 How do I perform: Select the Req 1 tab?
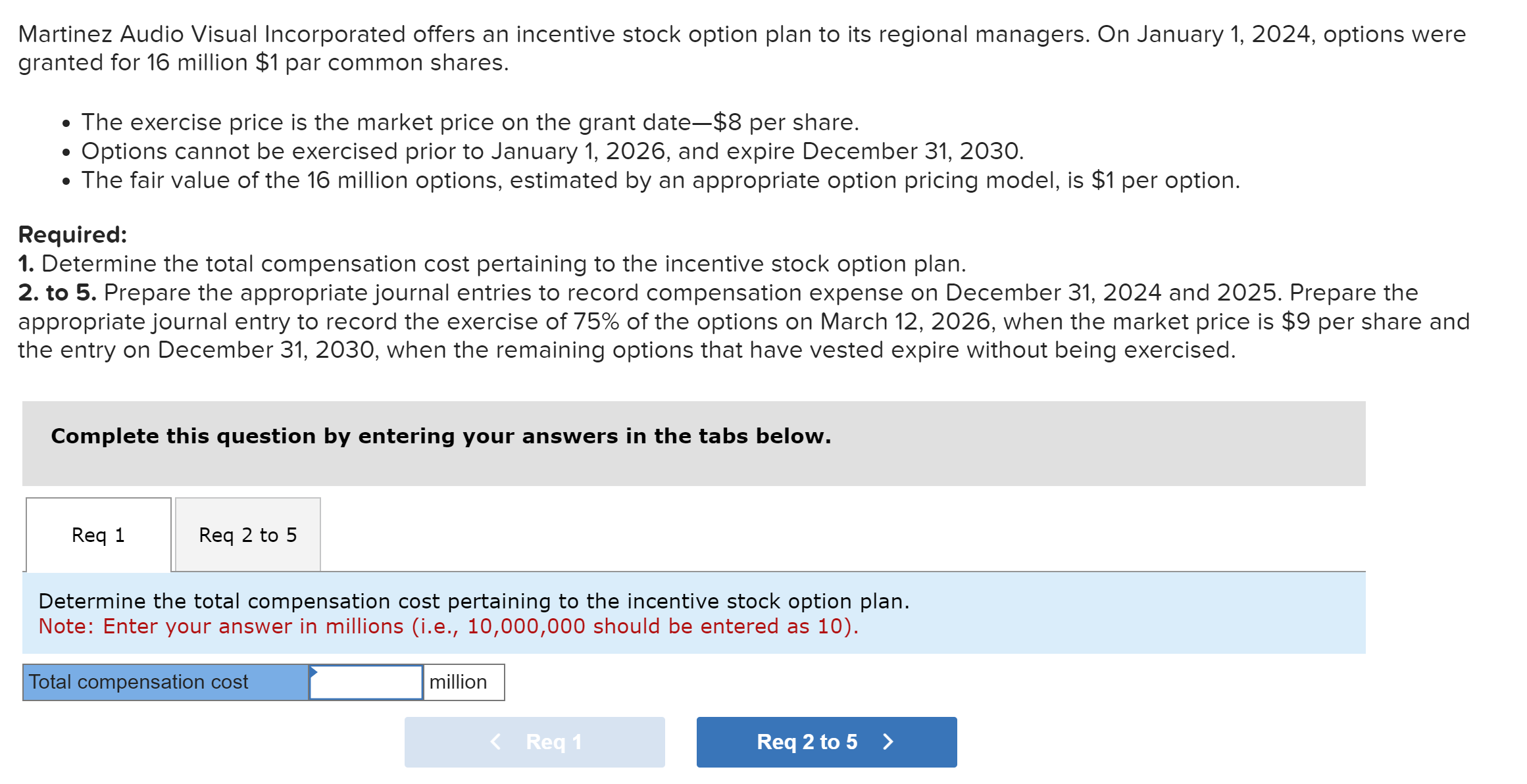click(98, 535)
